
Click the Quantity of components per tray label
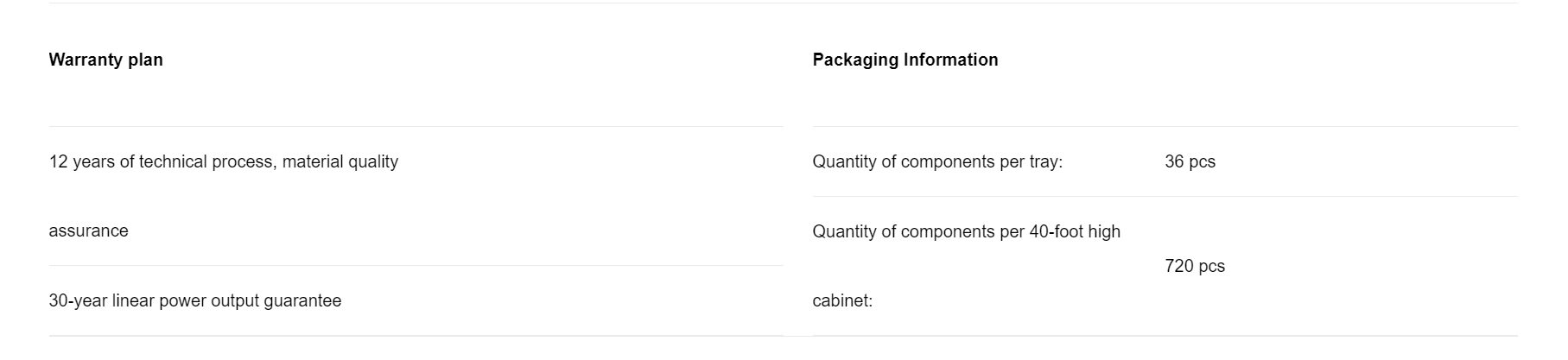point(937,162)
